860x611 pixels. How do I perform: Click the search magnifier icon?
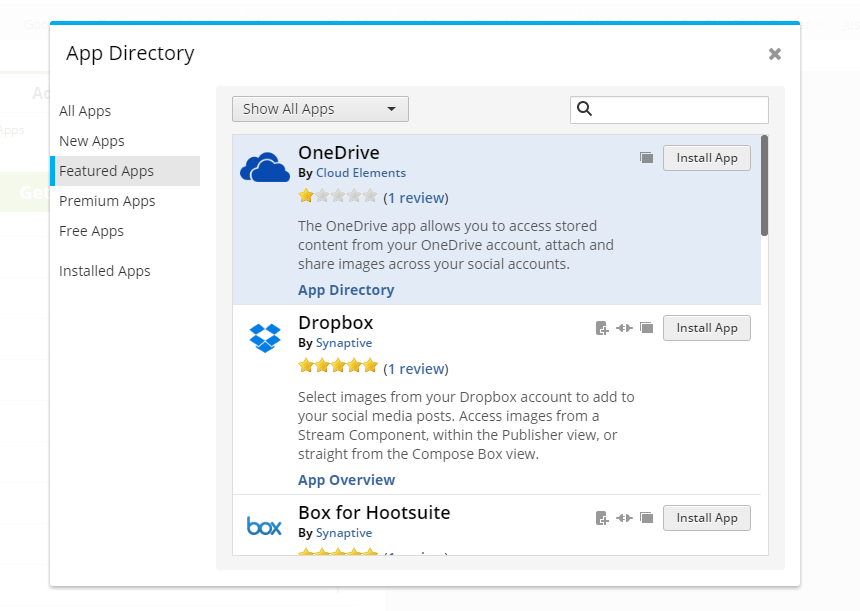(x=585, y=109)
